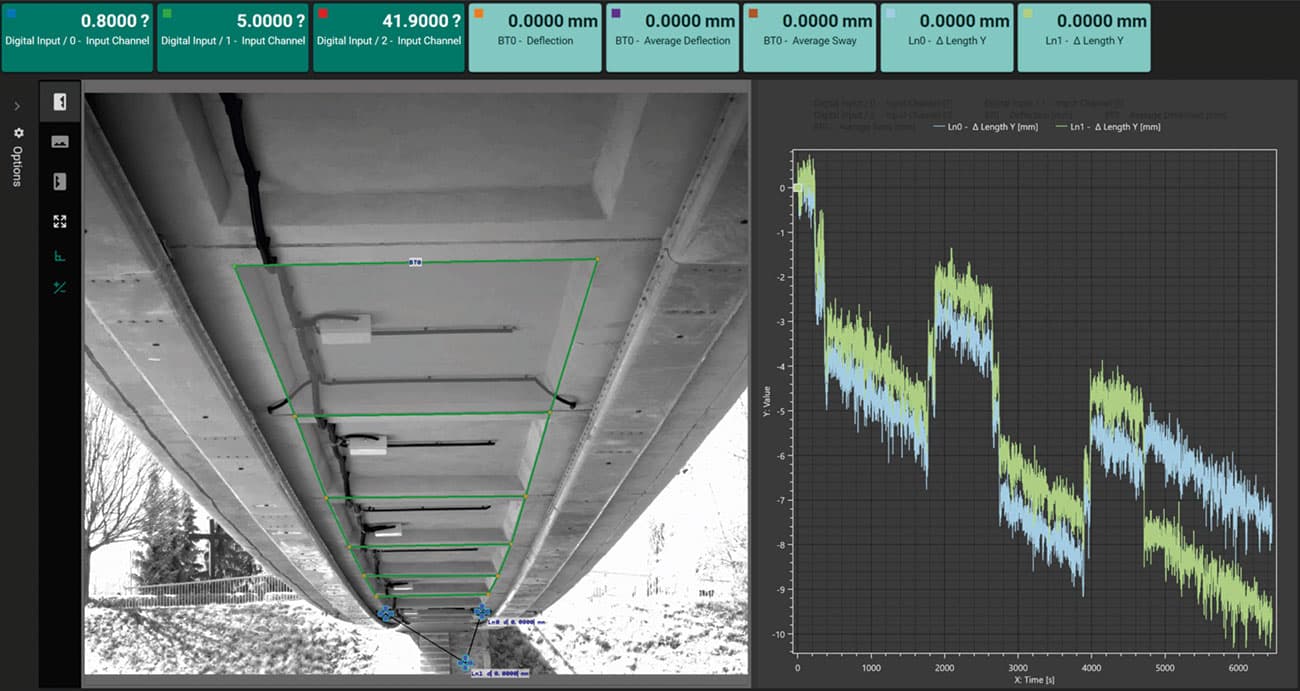Image resolution: width=1300 pixels, height=691 pixels.
Task: Select the BT0 - Average Deflection tile
Action: 672,38
